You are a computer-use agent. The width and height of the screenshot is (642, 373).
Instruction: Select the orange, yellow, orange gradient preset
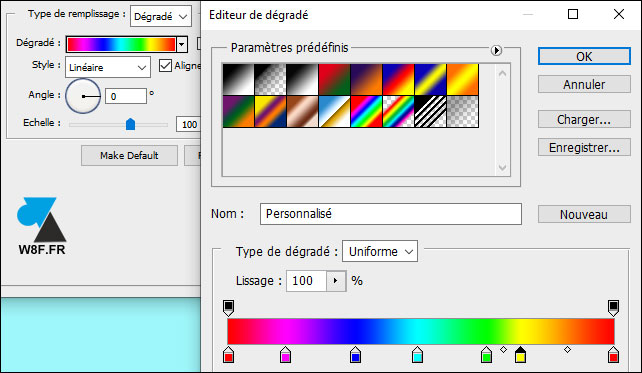(463, 79)
